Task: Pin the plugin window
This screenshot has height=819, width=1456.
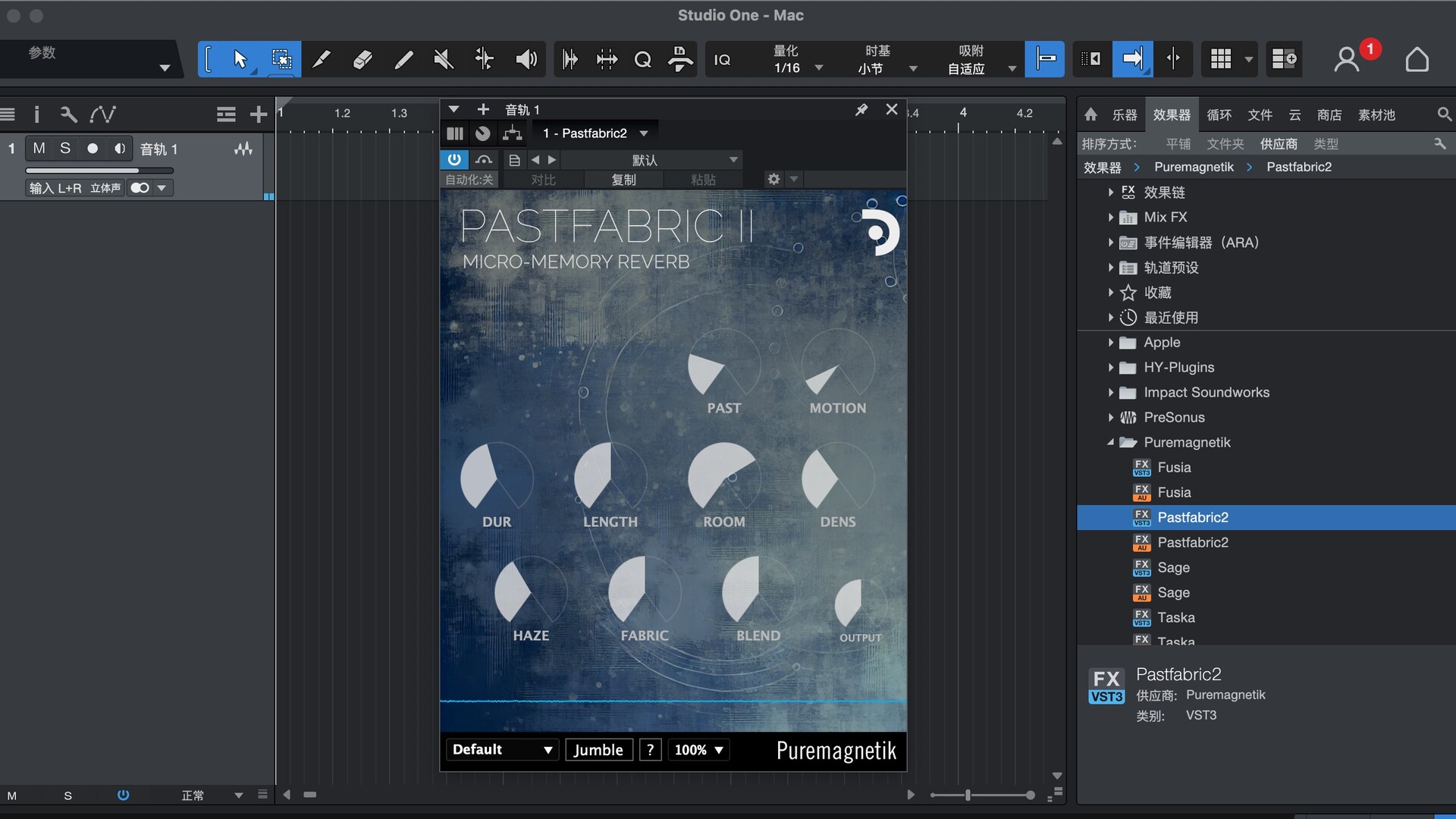Action: 861,110
